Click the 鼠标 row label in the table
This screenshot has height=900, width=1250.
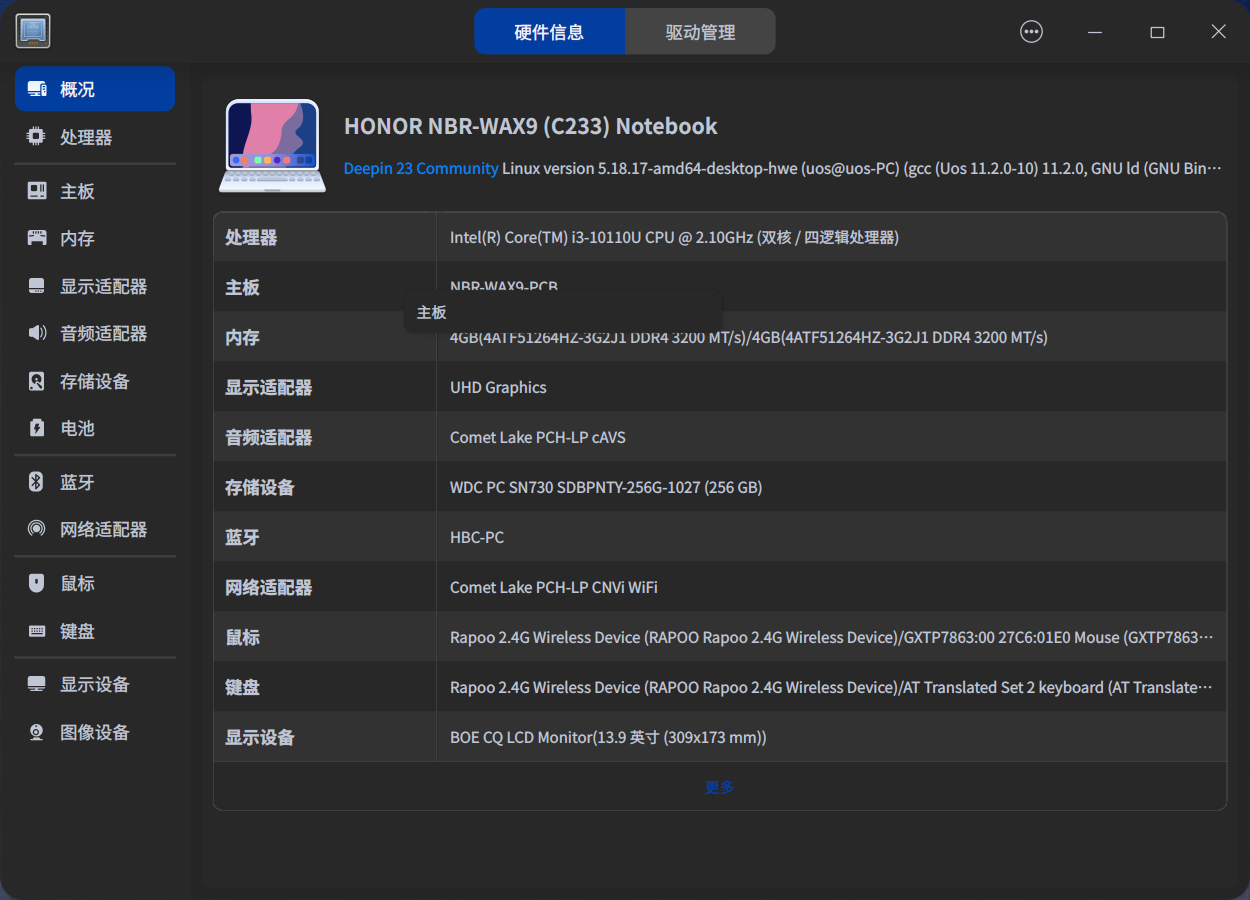242,637
